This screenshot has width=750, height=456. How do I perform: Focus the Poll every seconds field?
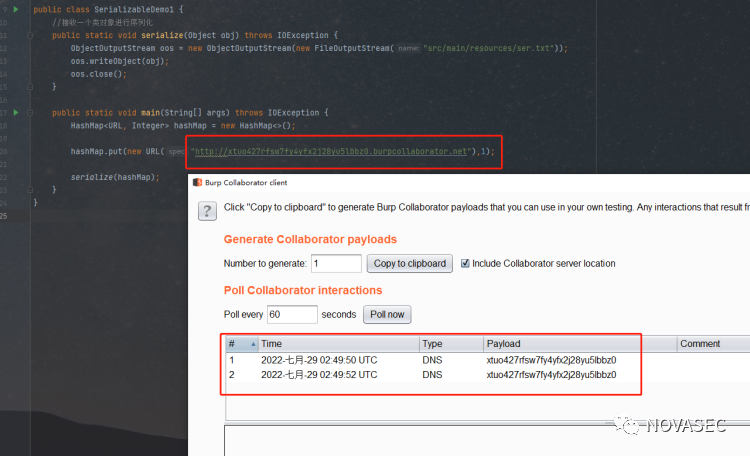tap(292, 314)
